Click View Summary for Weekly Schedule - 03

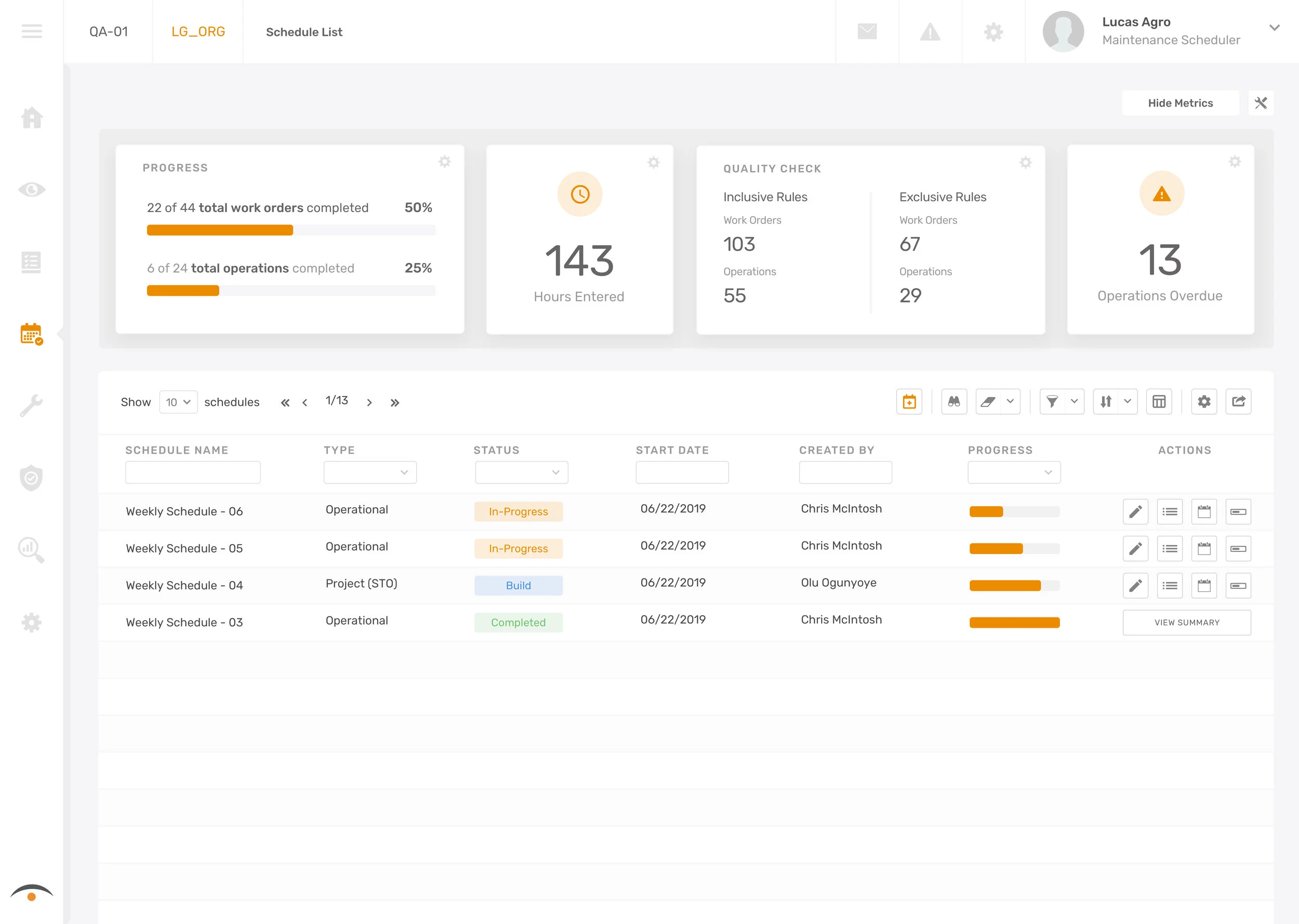coord(1186,623)
